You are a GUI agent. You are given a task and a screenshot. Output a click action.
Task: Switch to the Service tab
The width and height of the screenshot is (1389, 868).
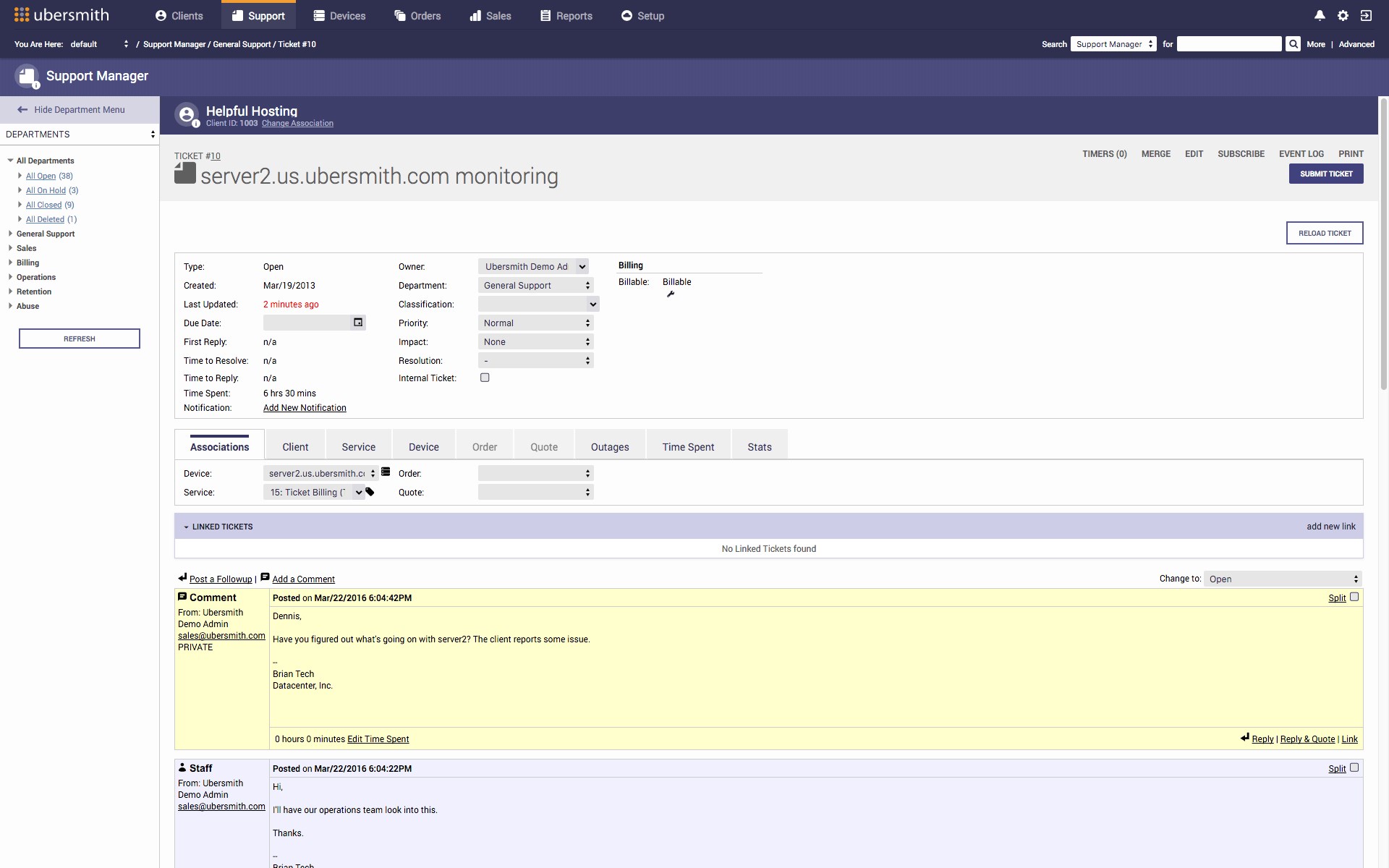pos(359,446)
